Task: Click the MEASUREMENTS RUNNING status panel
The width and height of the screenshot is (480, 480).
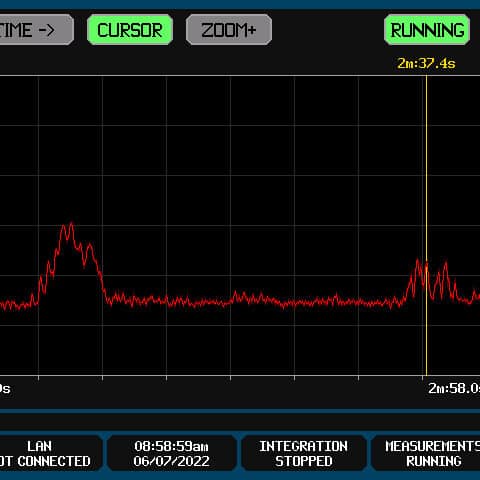Action: click(x=426, y=454)
